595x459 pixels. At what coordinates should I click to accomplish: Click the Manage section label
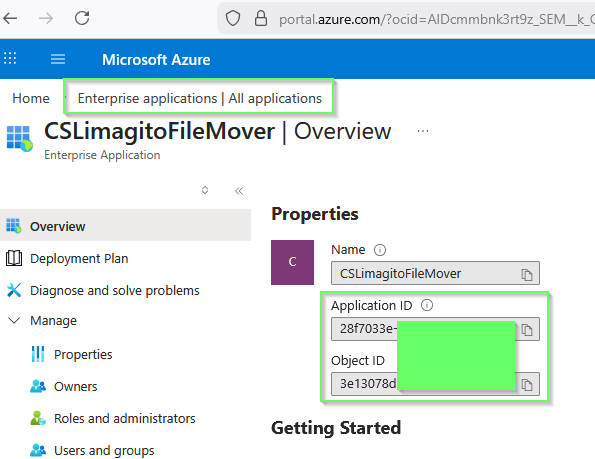coord(54,321)
